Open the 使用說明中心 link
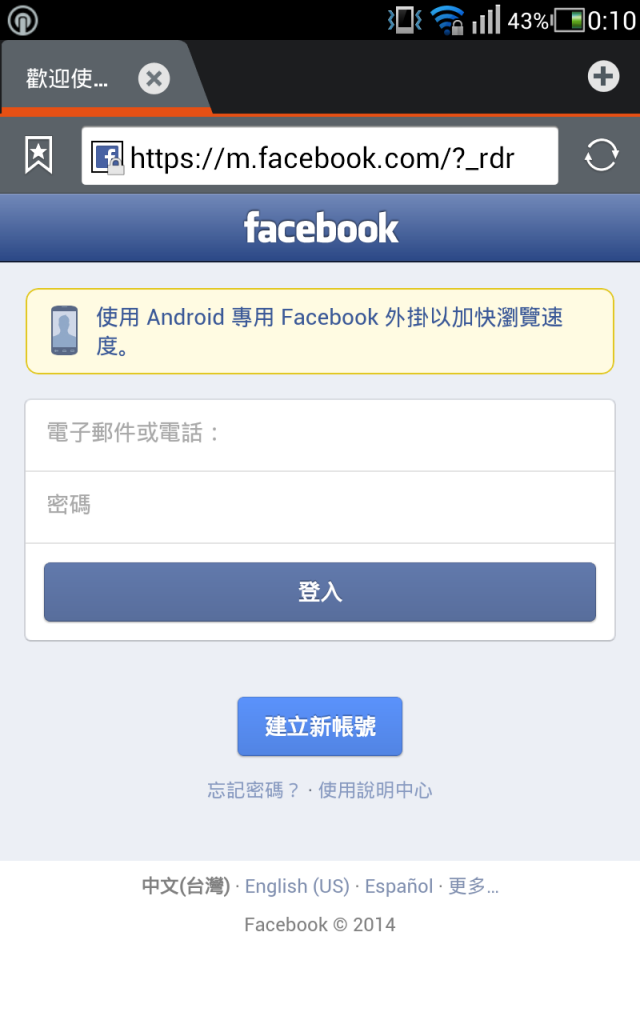The image size is (640, 1024). tap(375, 790)
